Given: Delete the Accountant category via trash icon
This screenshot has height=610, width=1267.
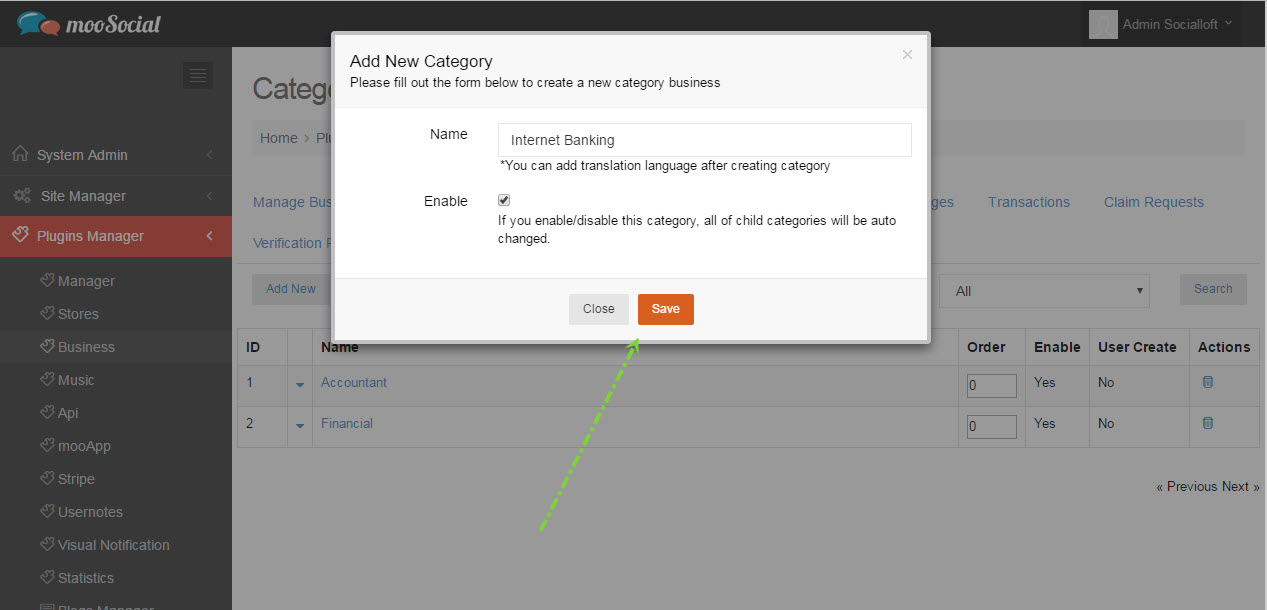Looking at the screenshot, I should coord(1207,382).
